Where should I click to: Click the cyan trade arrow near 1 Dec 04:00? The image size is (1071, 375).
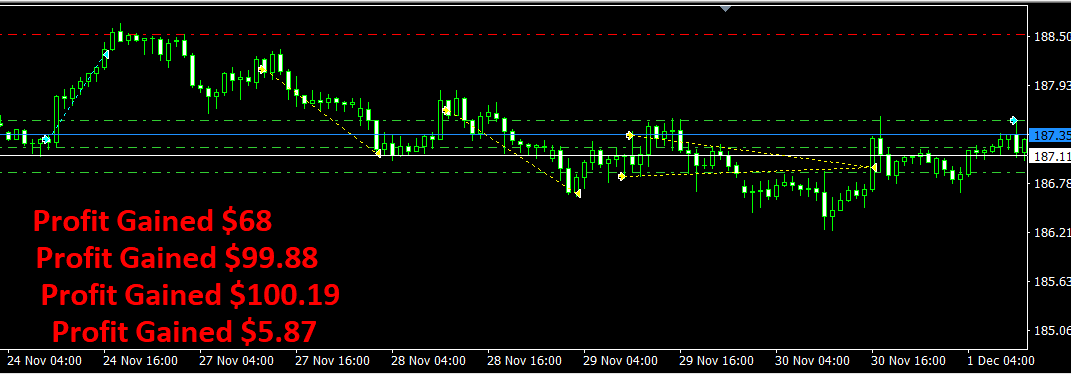click(1014, 120)
